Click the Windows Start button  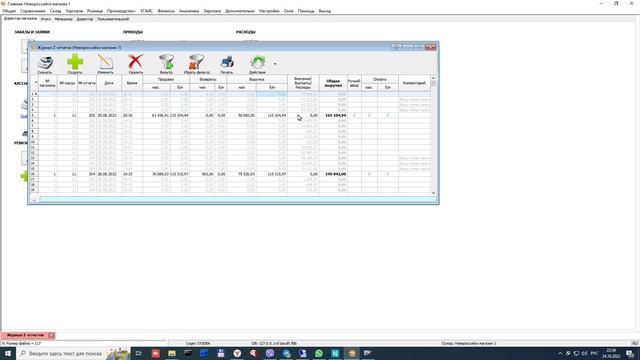click(7, 353)
